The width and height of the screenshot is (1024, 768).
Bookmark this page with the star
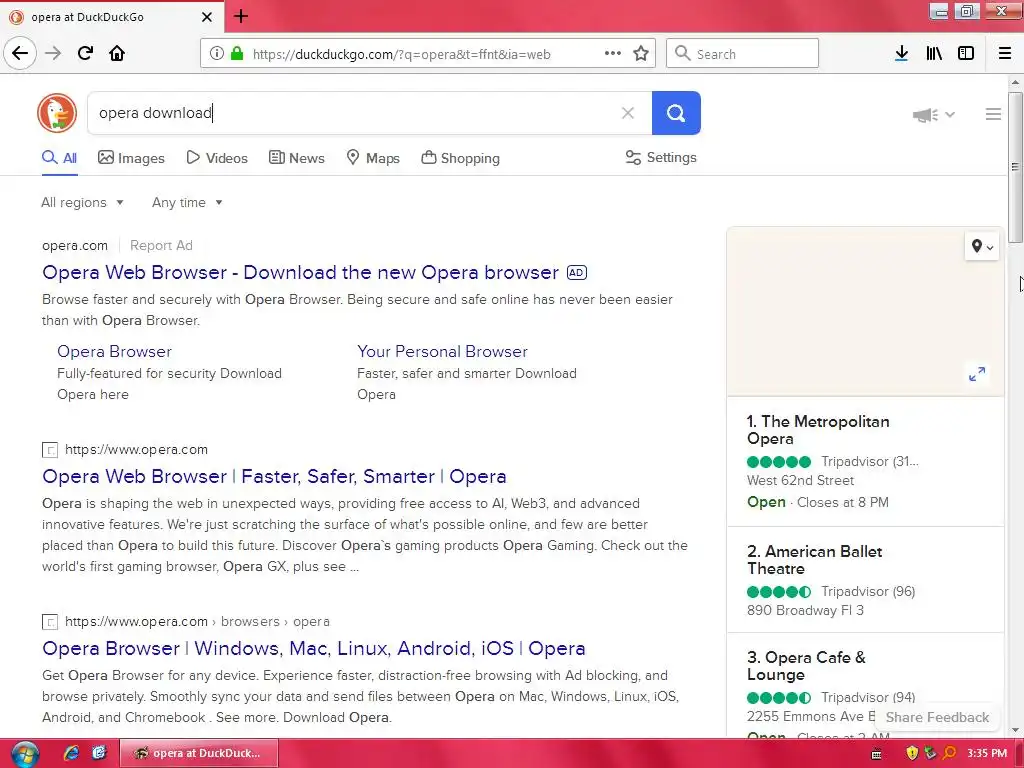(641, 54)
